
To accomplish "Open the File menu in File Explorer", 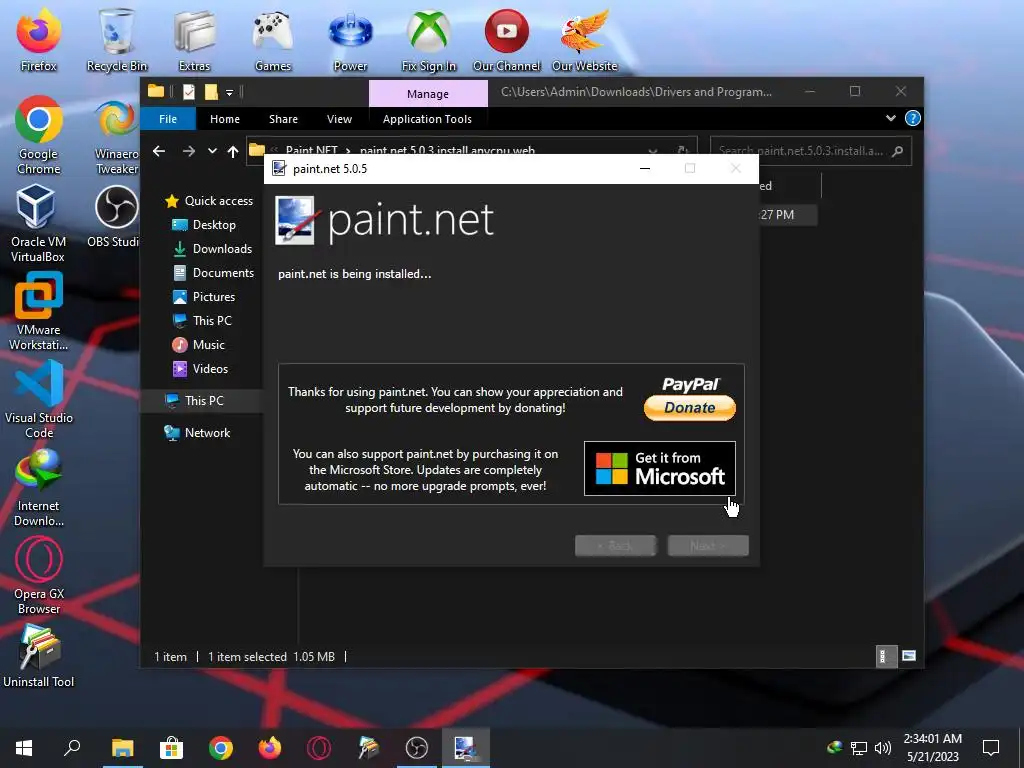I will [x=168, y=119].
